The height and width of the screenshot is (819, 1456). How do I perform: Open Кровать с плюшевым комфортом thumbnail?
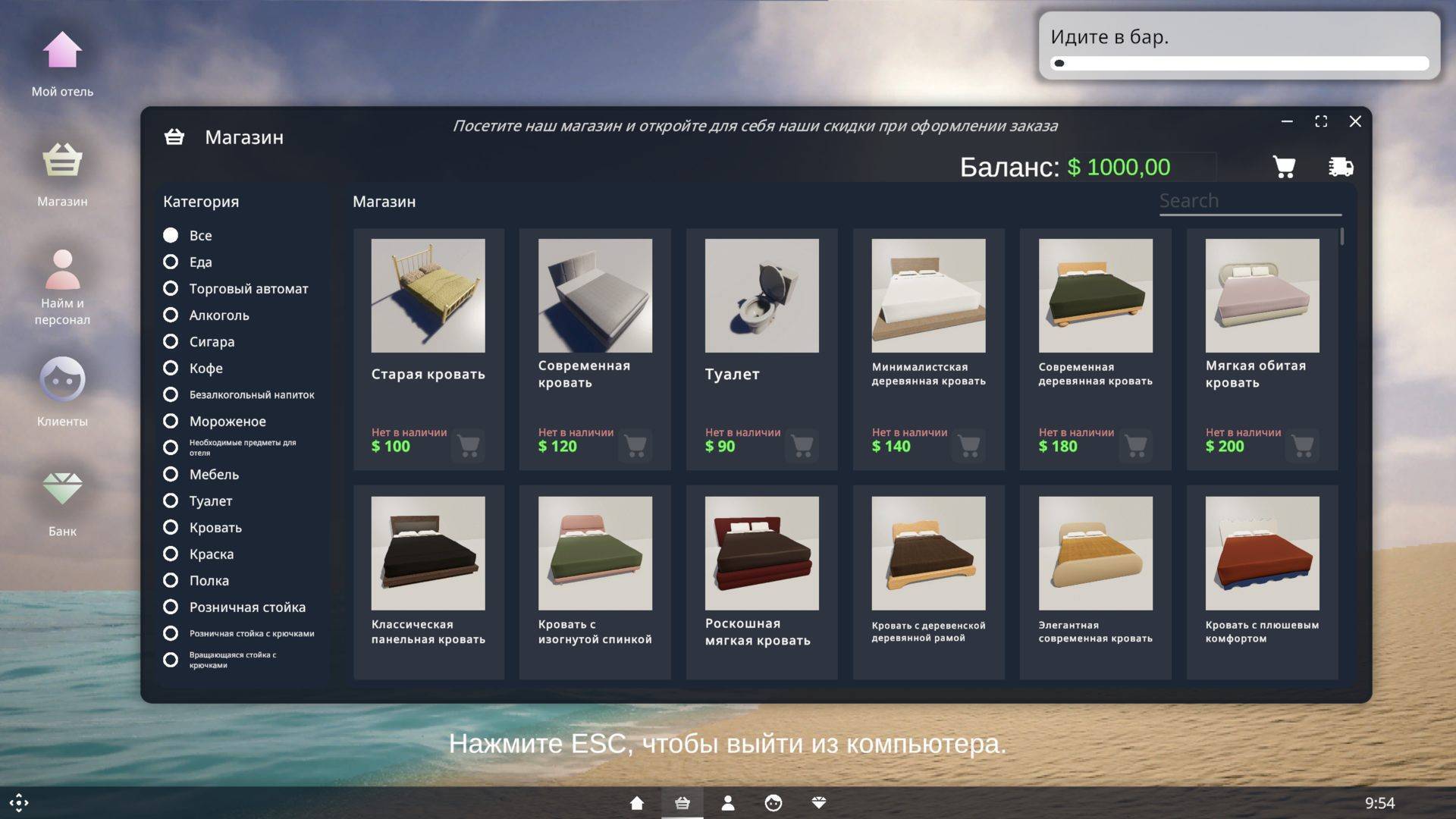tap(1262, 554)
